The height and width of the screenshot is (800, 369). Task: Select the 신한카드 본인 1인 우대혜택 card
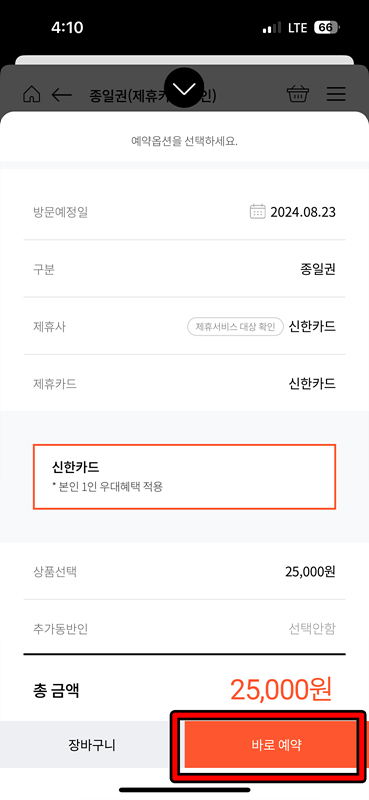tap(184, 477)
